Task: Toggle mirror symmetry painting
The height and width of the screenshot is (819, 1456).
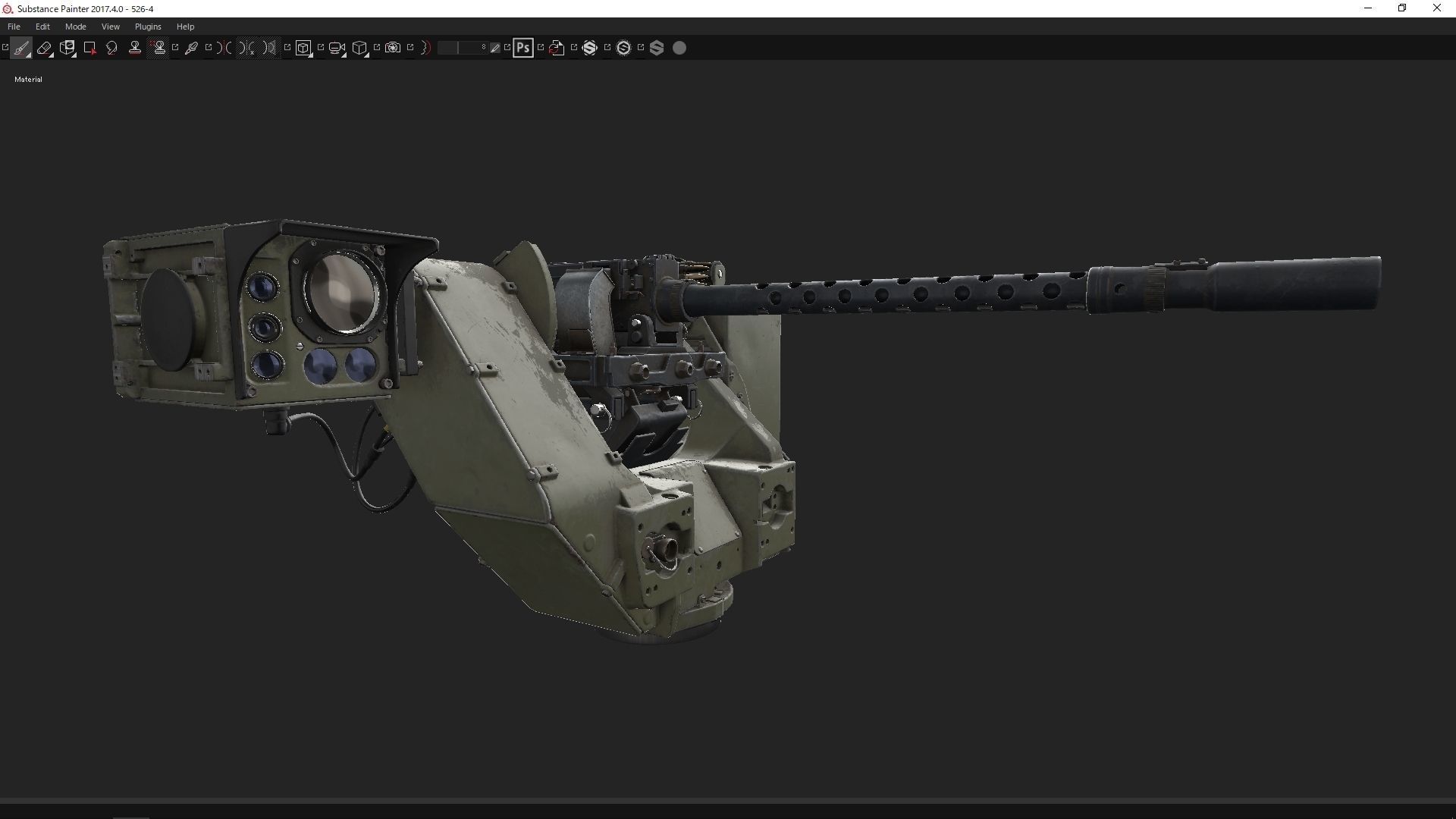Action: (225, 47)
